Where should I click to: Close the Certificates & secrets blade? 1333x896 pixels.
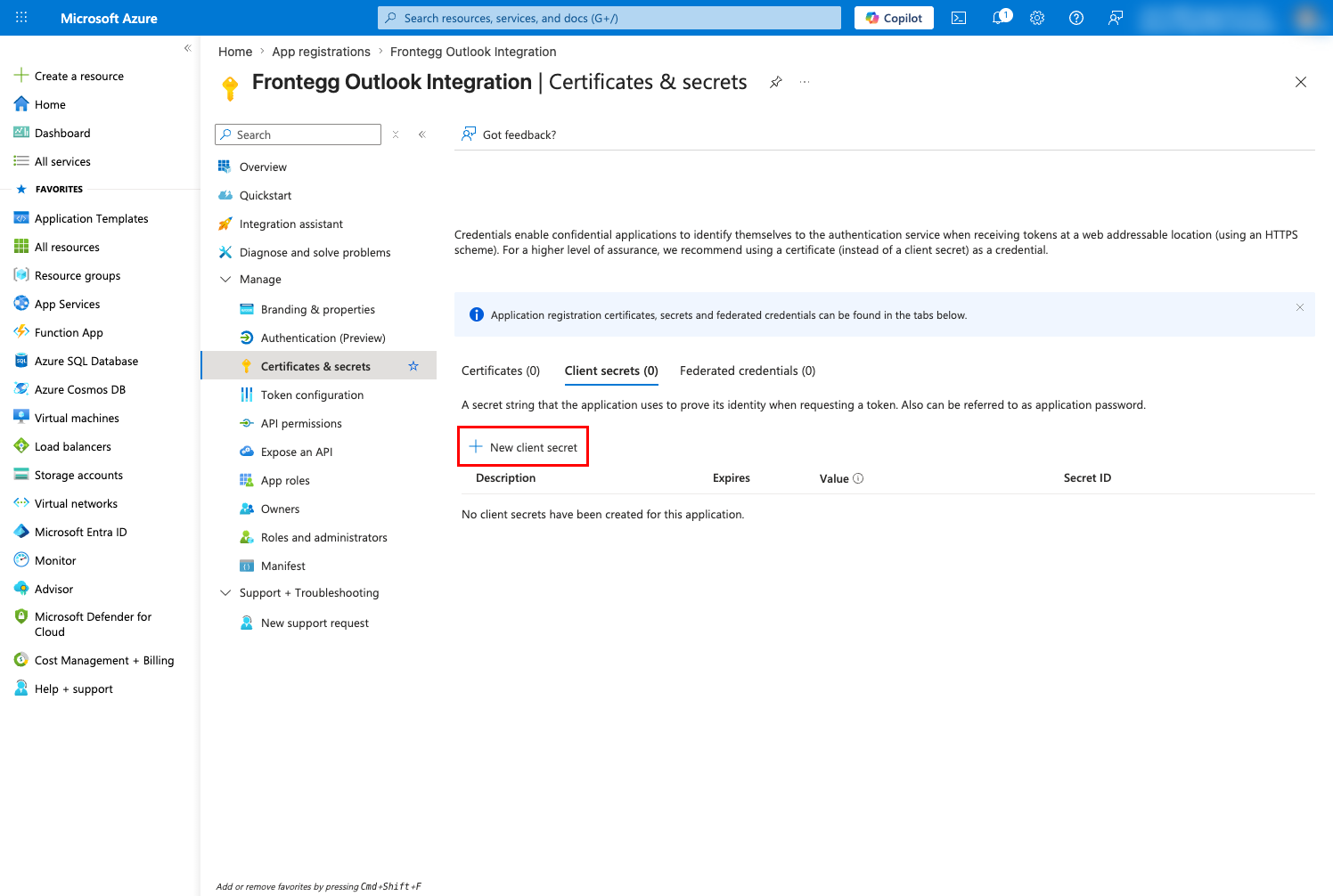(x=1301, y=82)
